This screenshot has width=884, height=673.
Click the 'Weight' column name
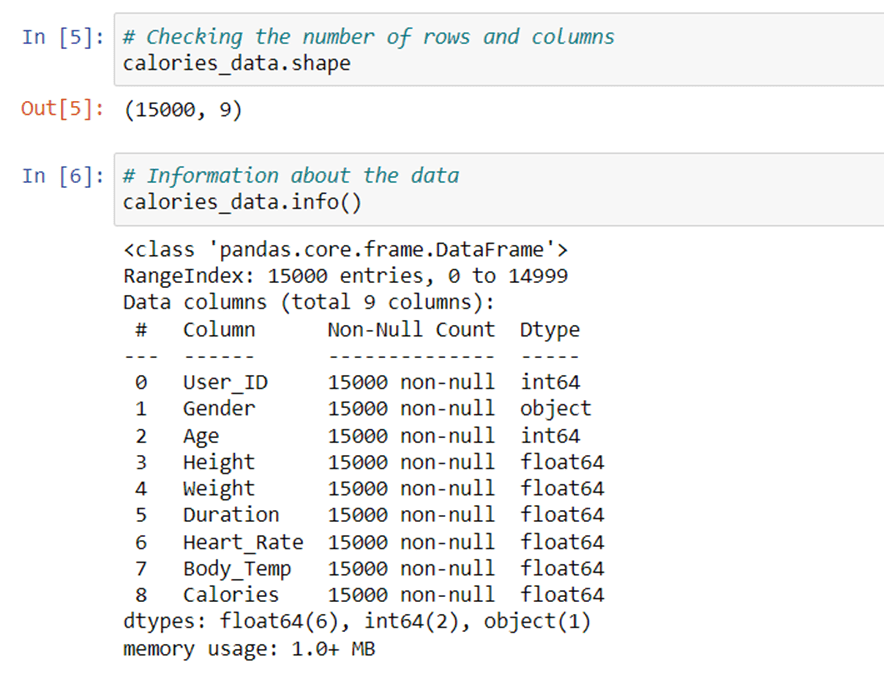[219, 489]
